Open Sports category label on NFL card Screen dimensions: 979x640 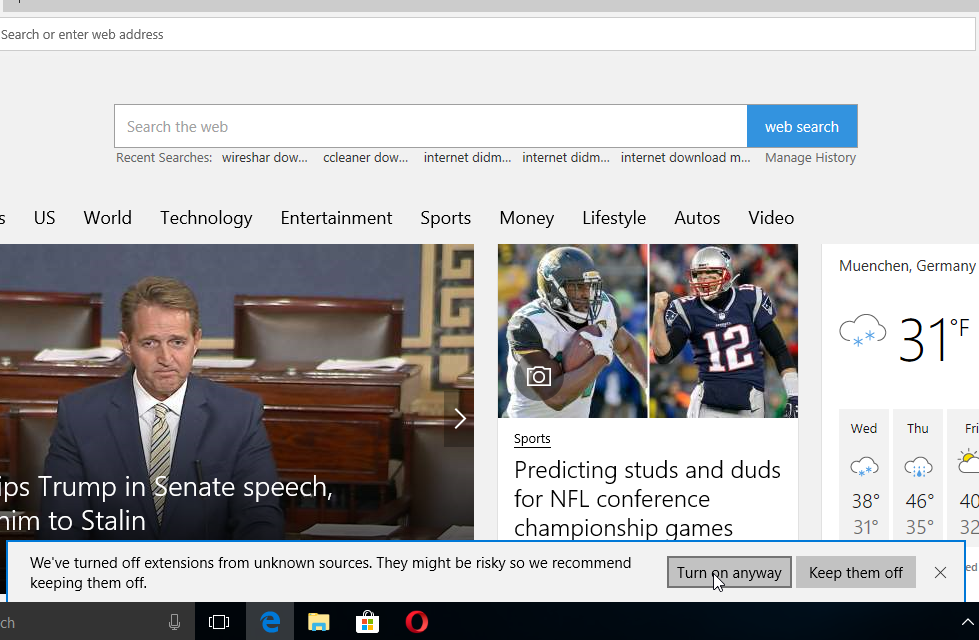532,438
